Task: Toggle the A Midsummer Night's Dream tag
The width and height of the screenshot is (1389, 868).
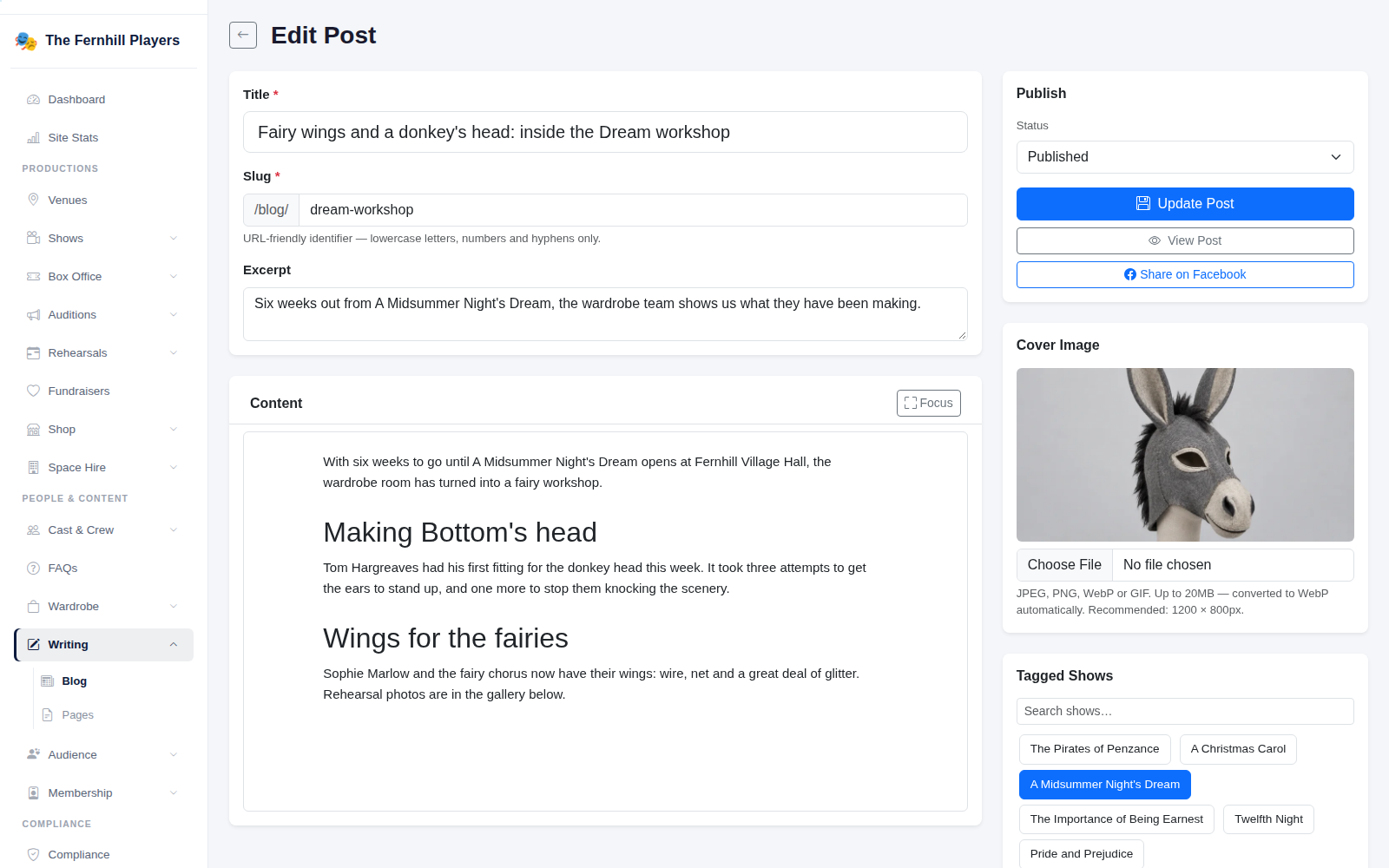Action: (x=1104, y=785)
